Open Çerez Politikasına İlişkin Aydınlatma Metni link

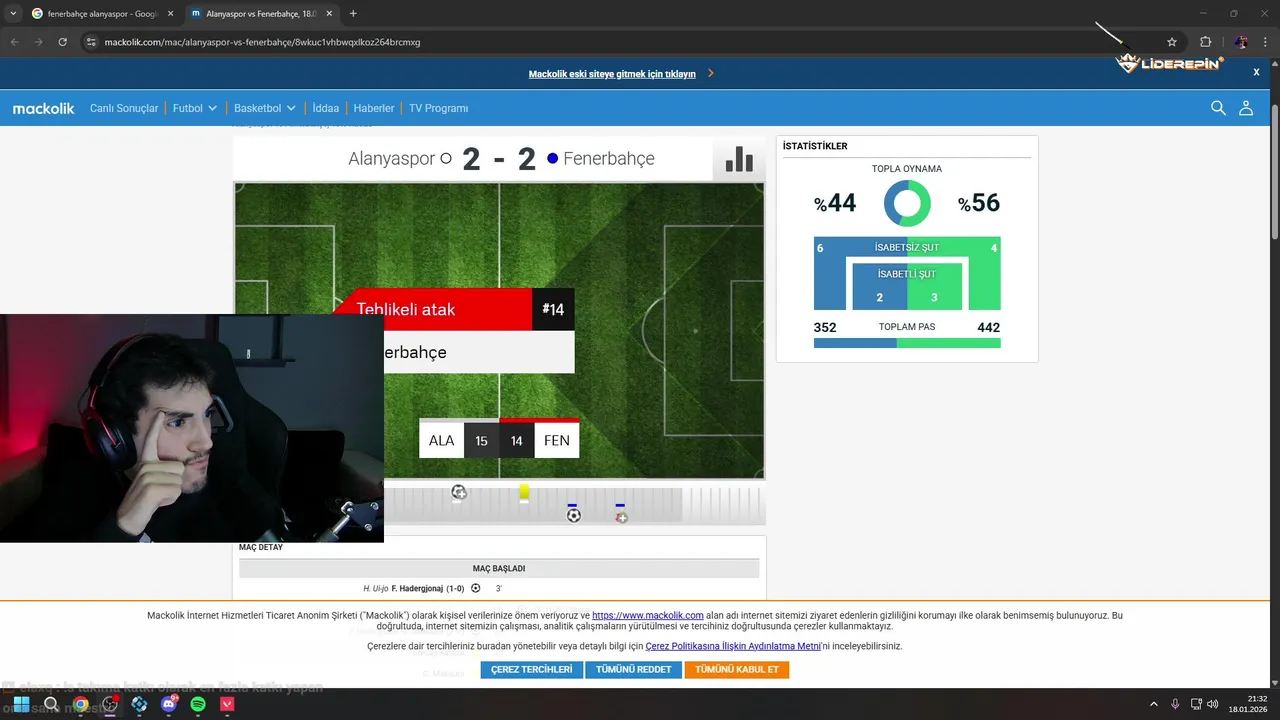coord(733,646)
